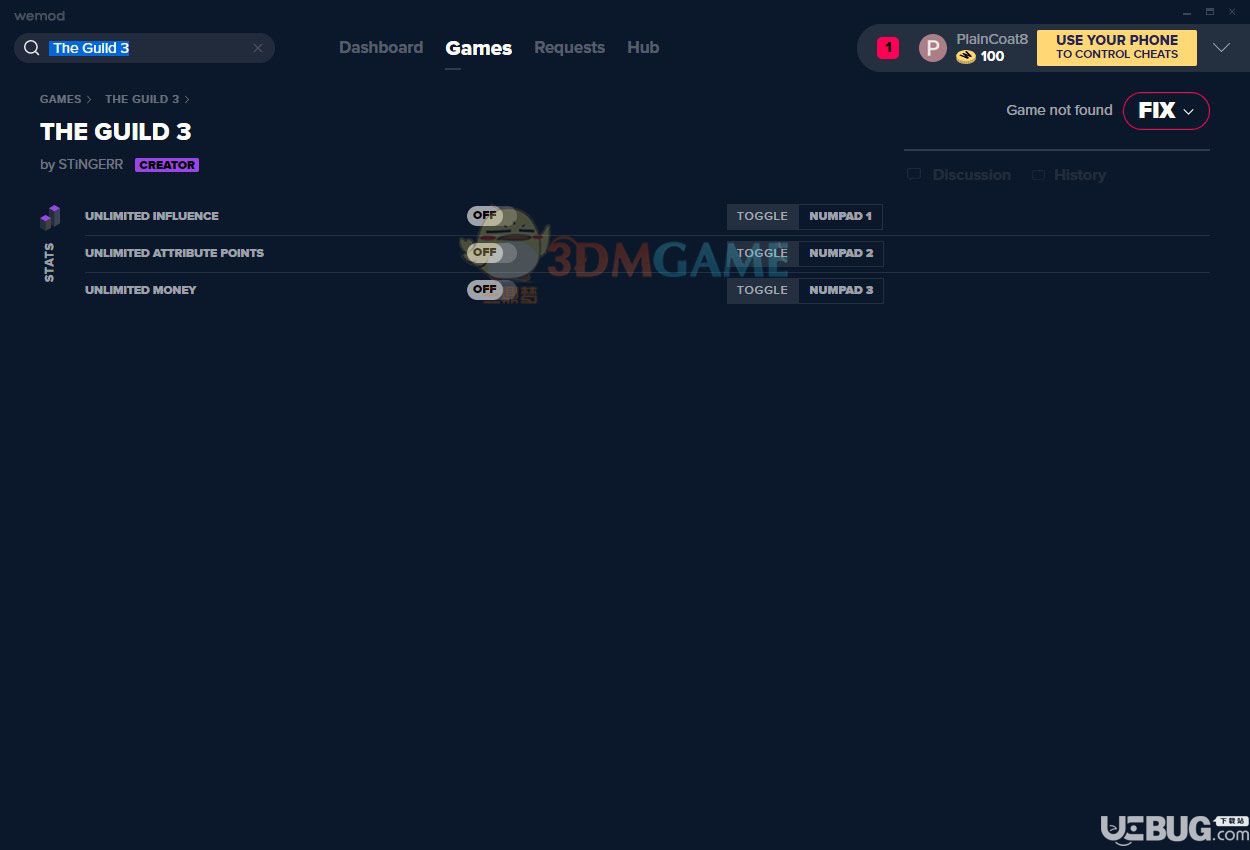Open the Discussion tab

point(959,175)
